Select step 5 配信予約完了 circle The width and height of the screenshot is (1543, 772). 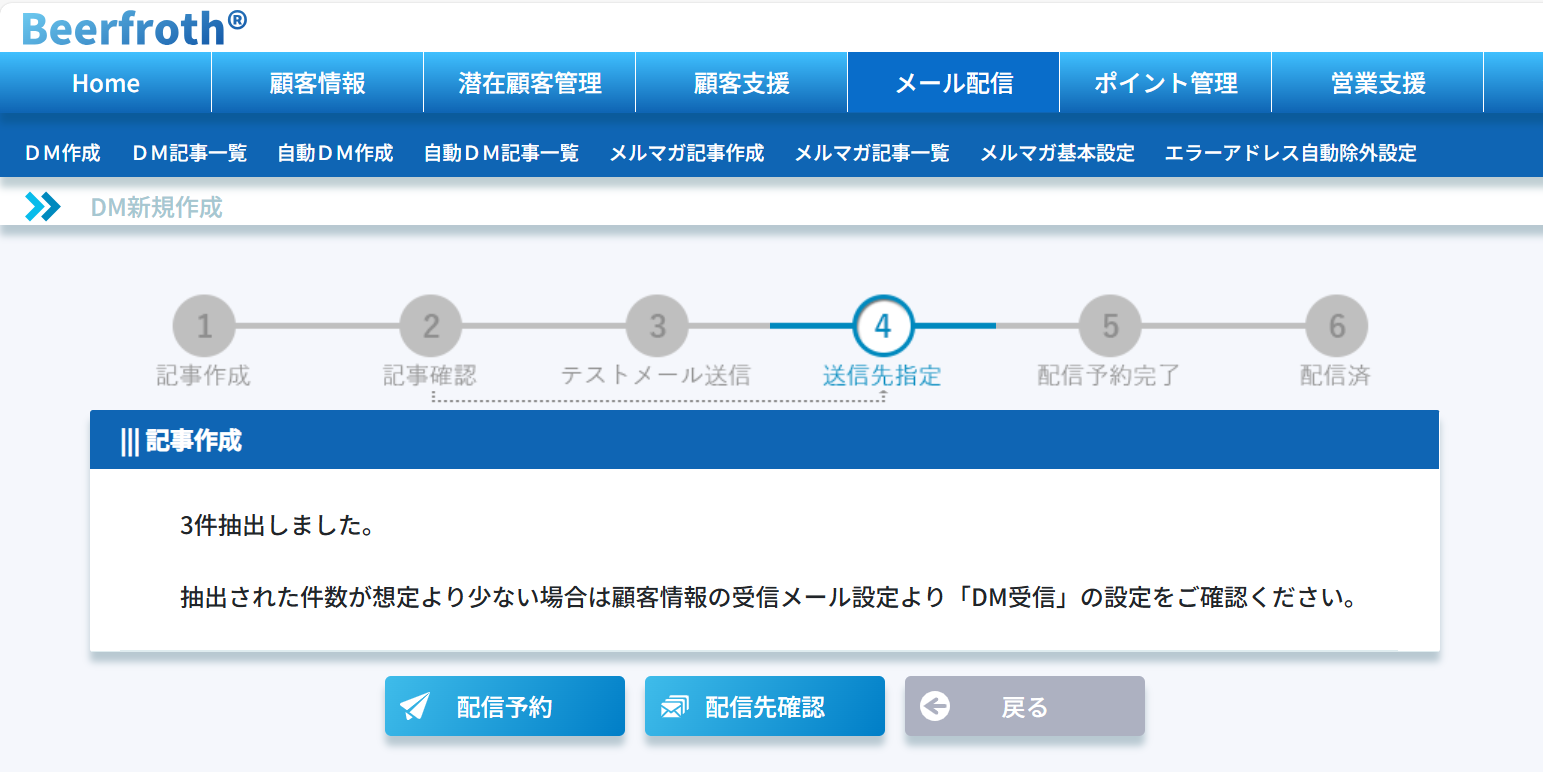coord(1110,326)
